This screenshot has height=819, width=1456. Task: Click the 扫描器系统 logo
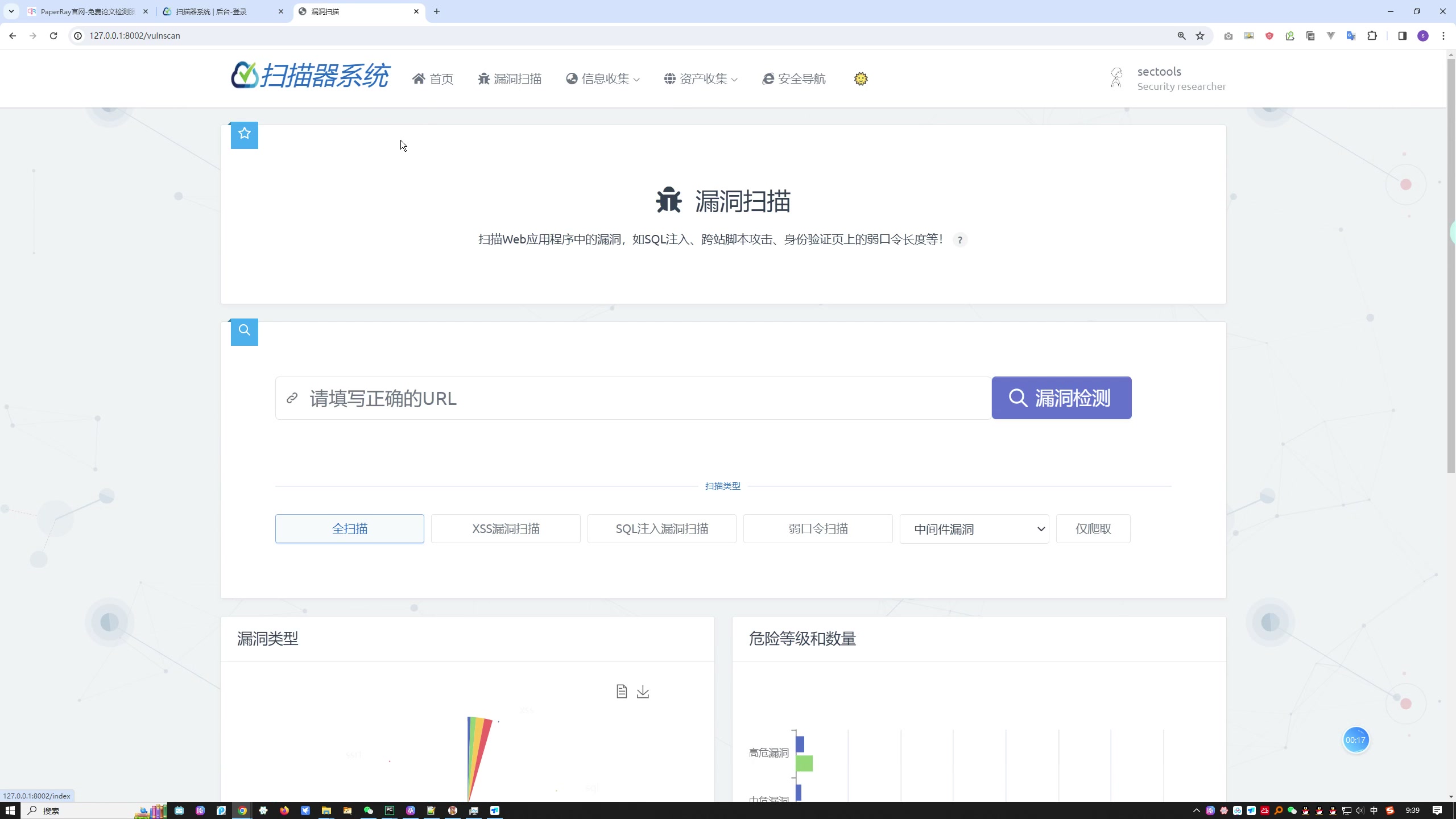[x=310, y=76]
